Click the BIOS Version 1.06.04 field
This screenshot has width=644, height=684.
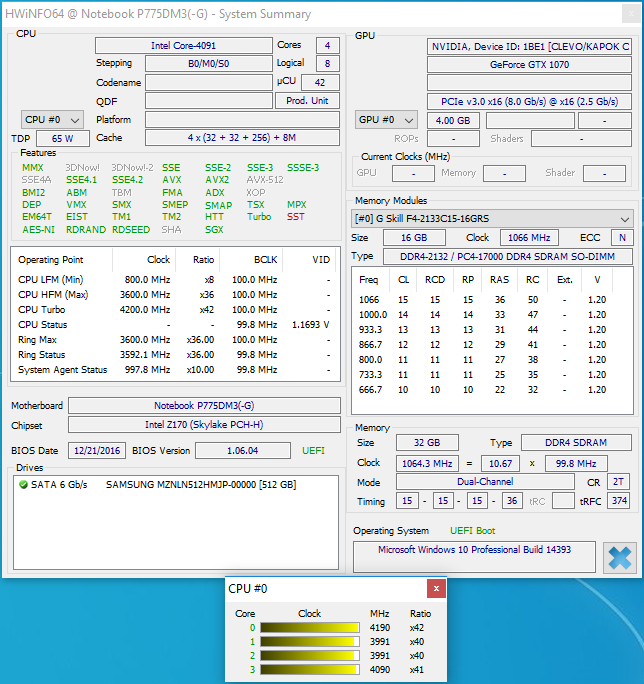[x=243, y=451]
